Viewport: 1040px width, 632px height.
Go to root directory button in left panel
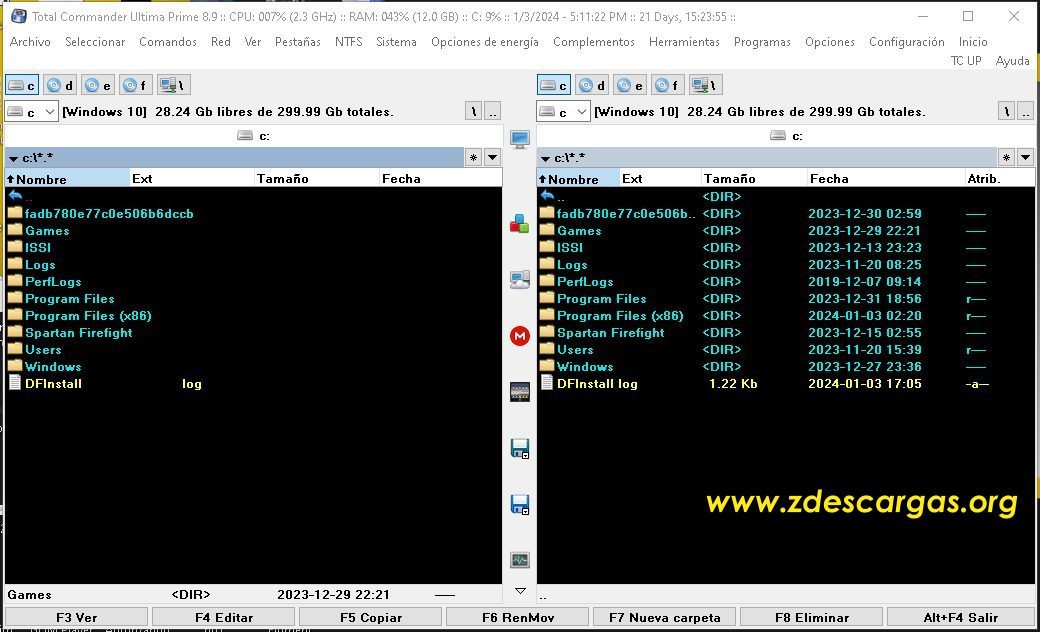tap(474, 111)
